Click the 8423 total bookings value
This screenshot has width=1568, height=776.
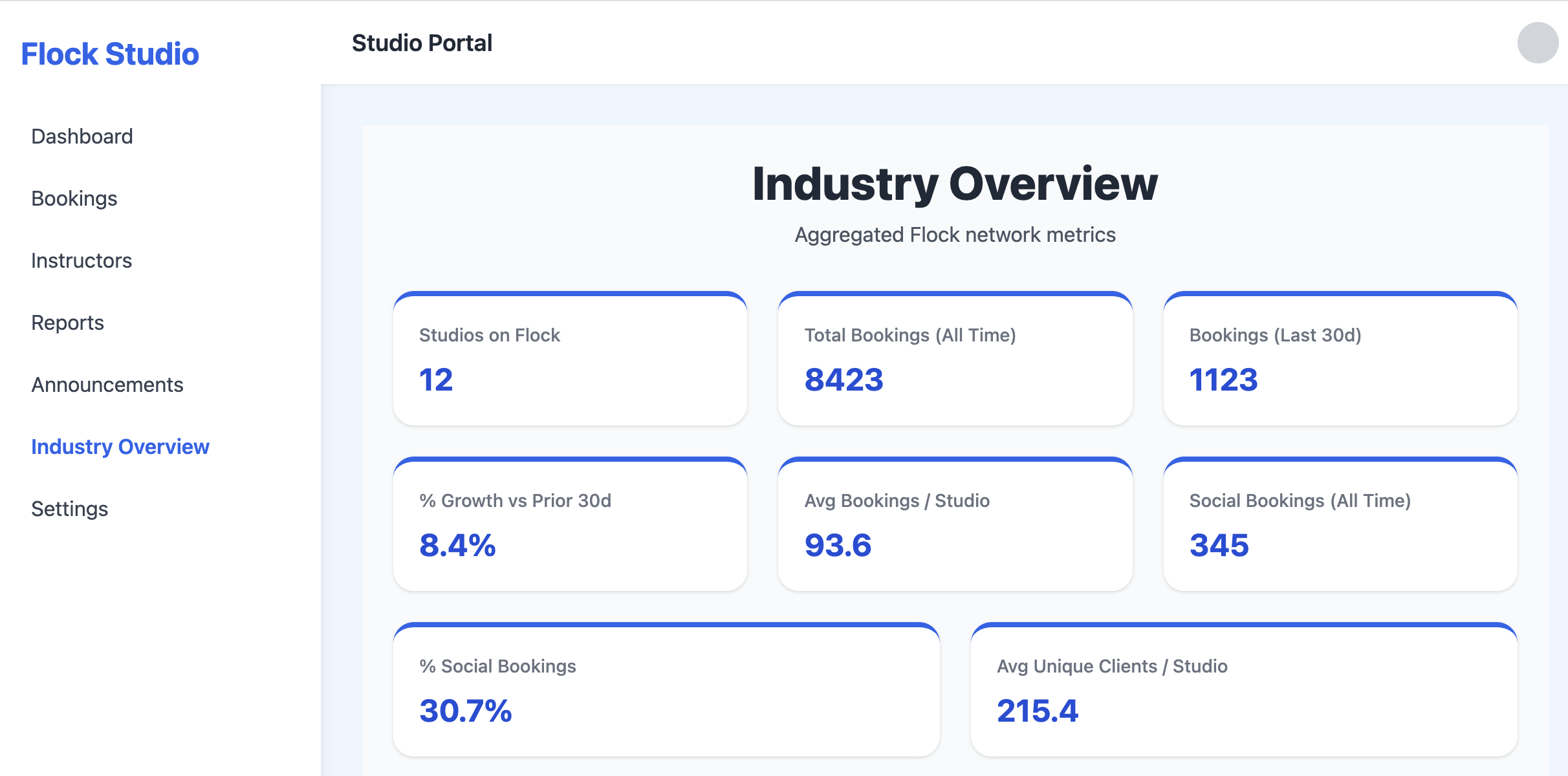point(844,381)
